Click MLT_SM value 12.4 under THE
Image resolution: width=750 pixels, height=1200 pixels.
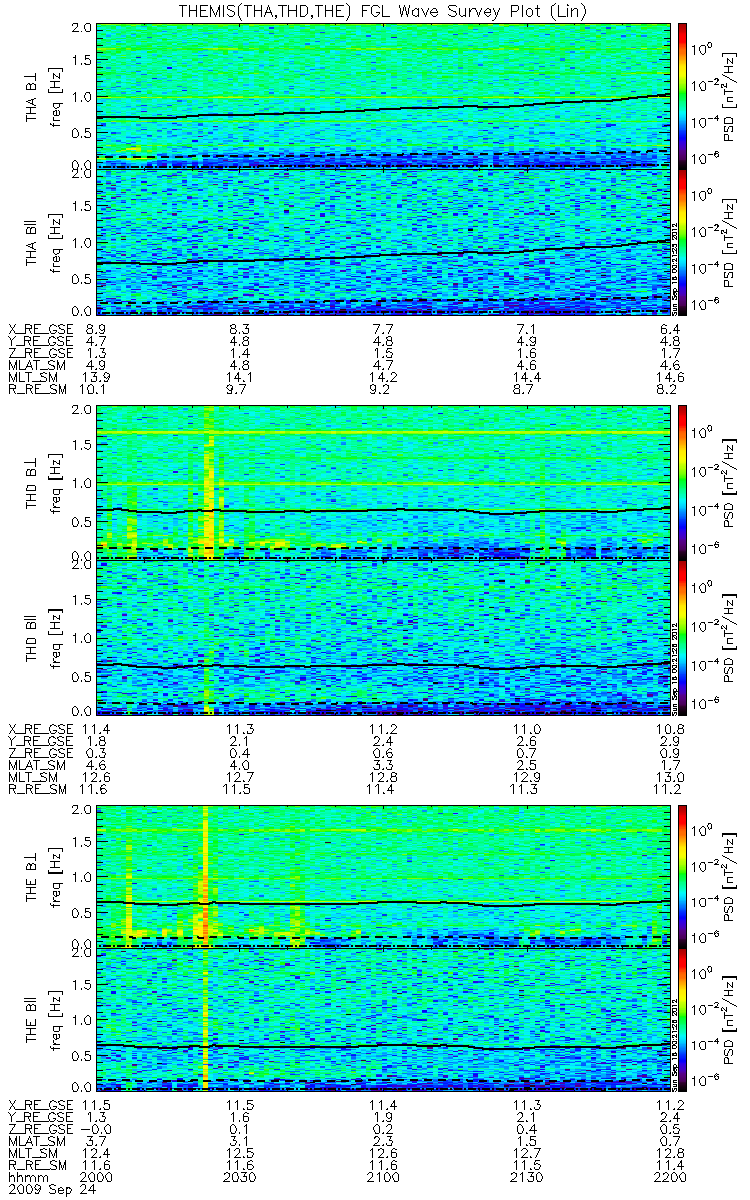pos(98,1153)
